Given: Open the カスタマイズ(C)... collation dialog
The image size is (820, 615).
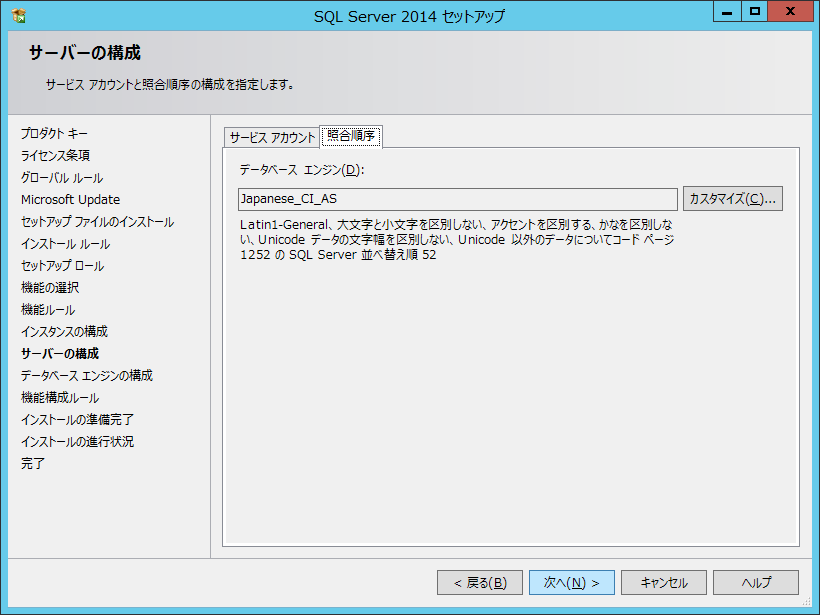Looking at the screenshot, I should pyautogui.click(x=732, y=199).
